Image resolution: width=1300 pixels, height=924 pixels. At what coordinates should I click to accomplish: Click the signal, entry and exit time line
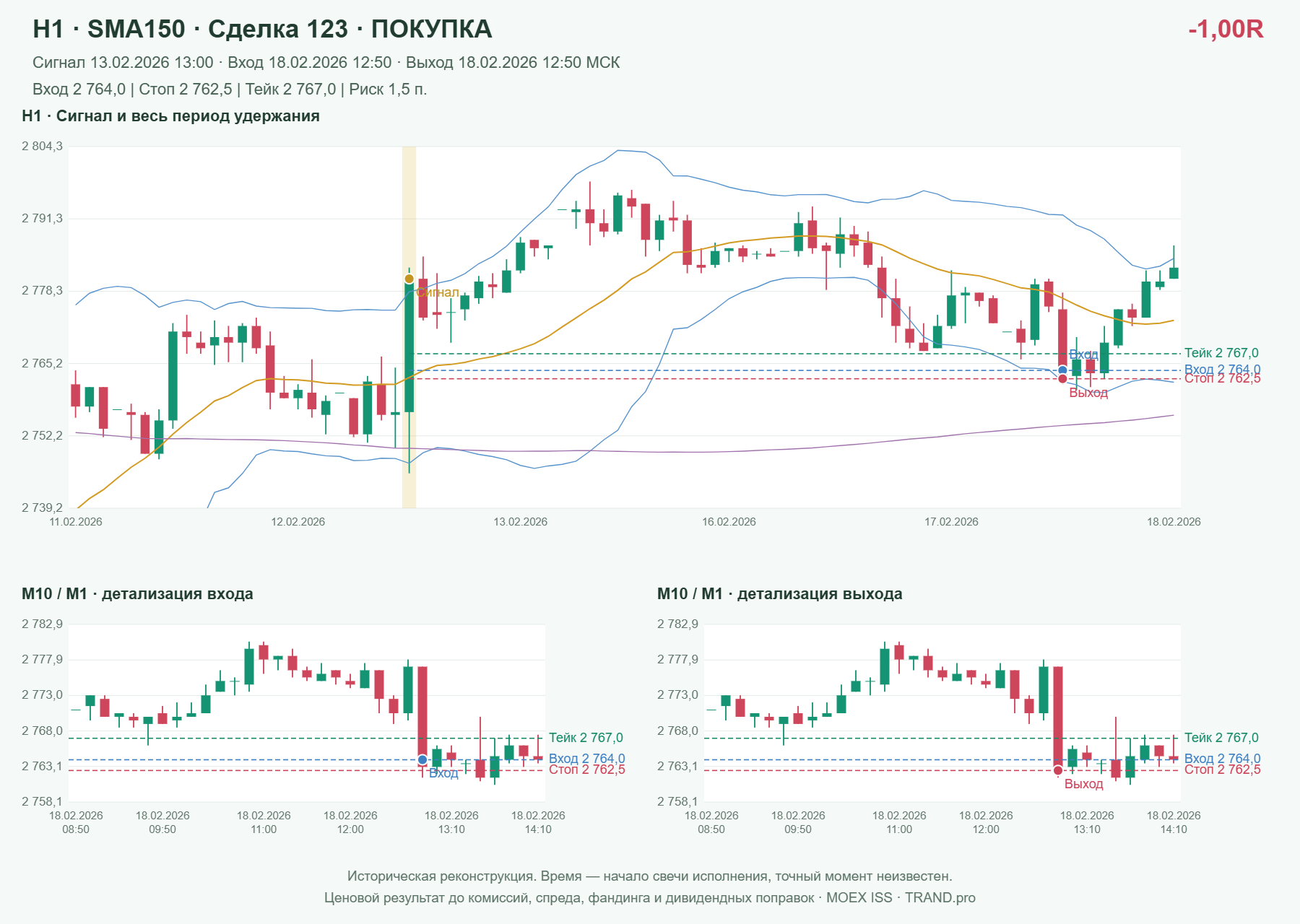[x=326, y=63]
